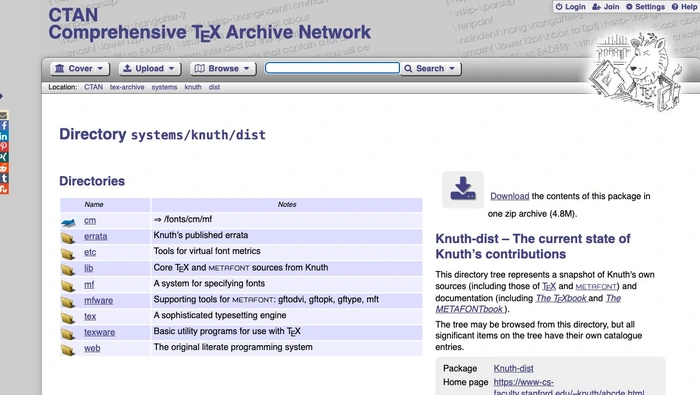Go to knuth in the breadcrumb
Viewport: 700px width, 395px height.
(193, 87)
